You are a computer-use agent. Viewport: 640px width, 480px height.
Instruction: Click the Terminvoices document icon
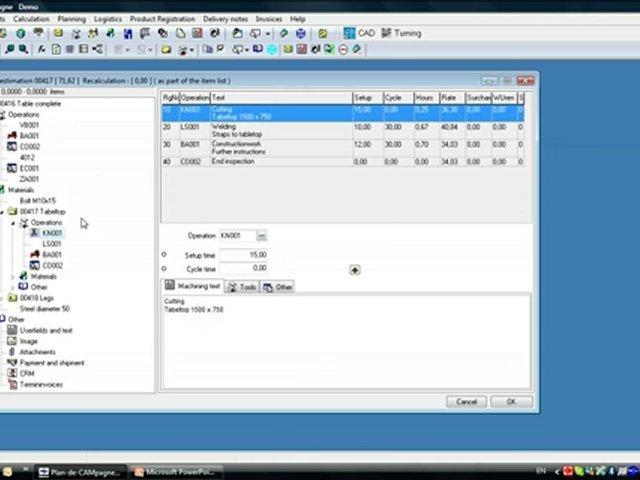point(13,384)
